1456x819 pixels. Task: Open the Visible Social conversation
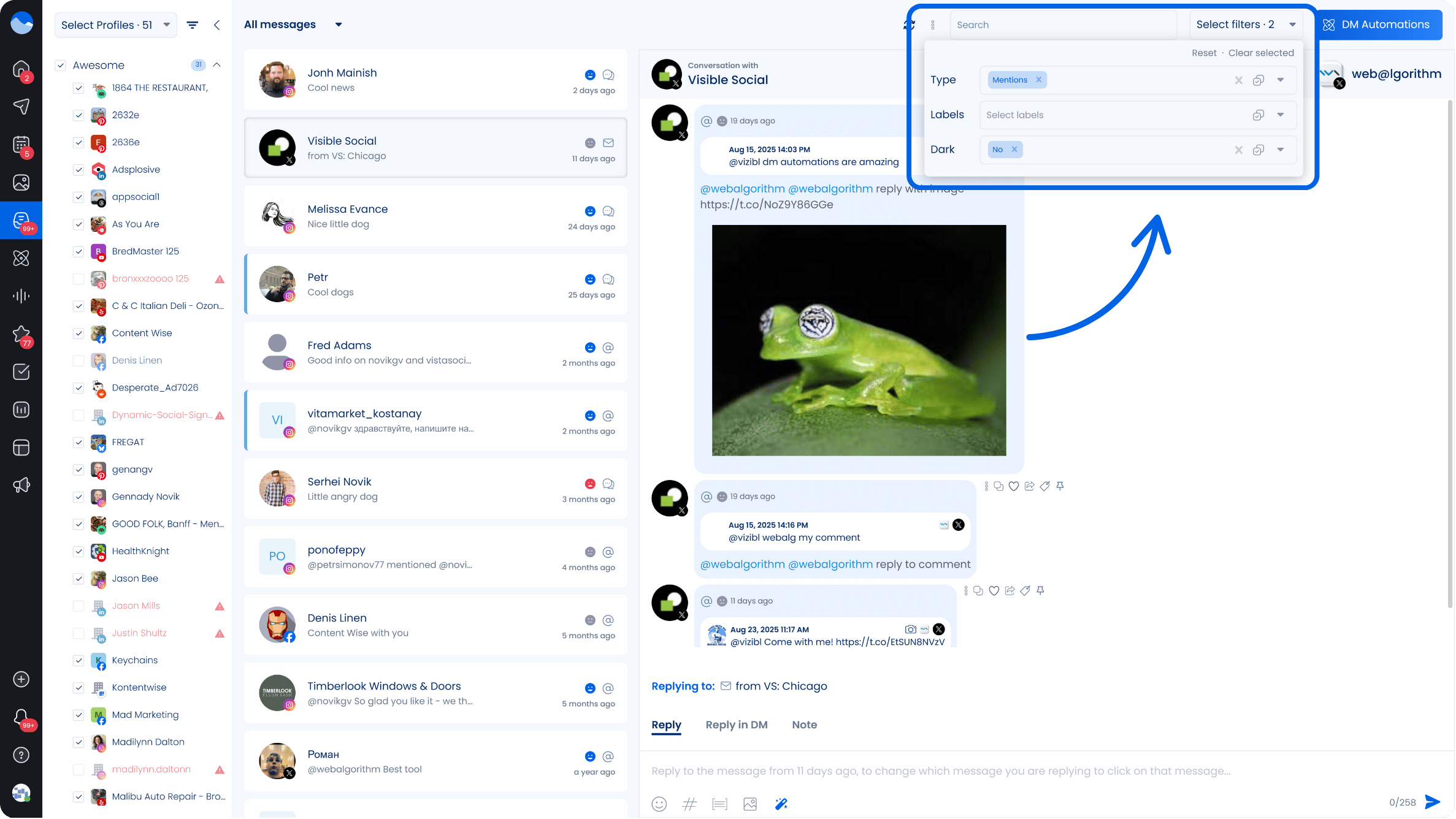(436, 148)
